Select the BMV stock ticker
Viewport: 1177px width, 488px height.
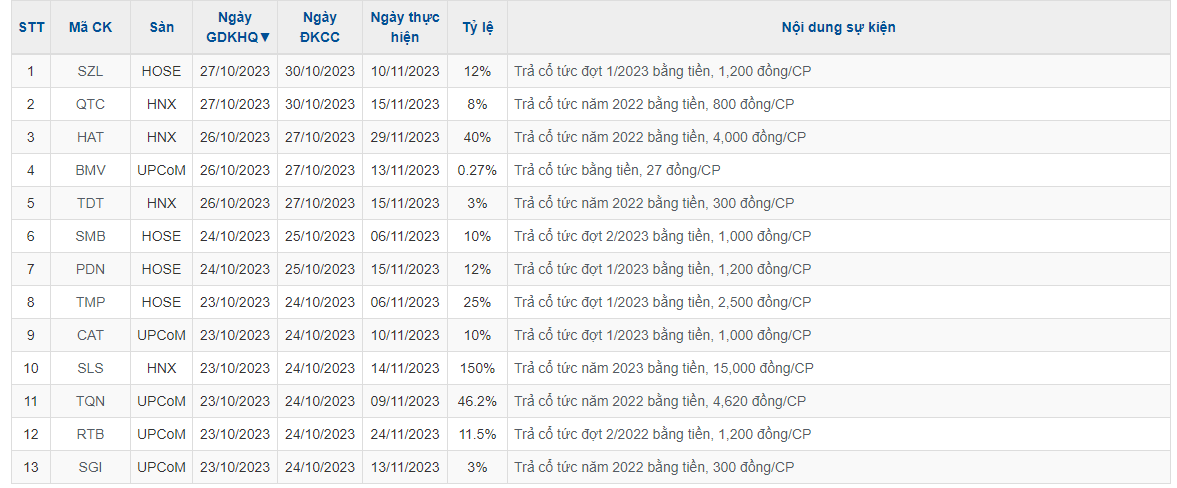pyautogui.click(x=90, y=170)
